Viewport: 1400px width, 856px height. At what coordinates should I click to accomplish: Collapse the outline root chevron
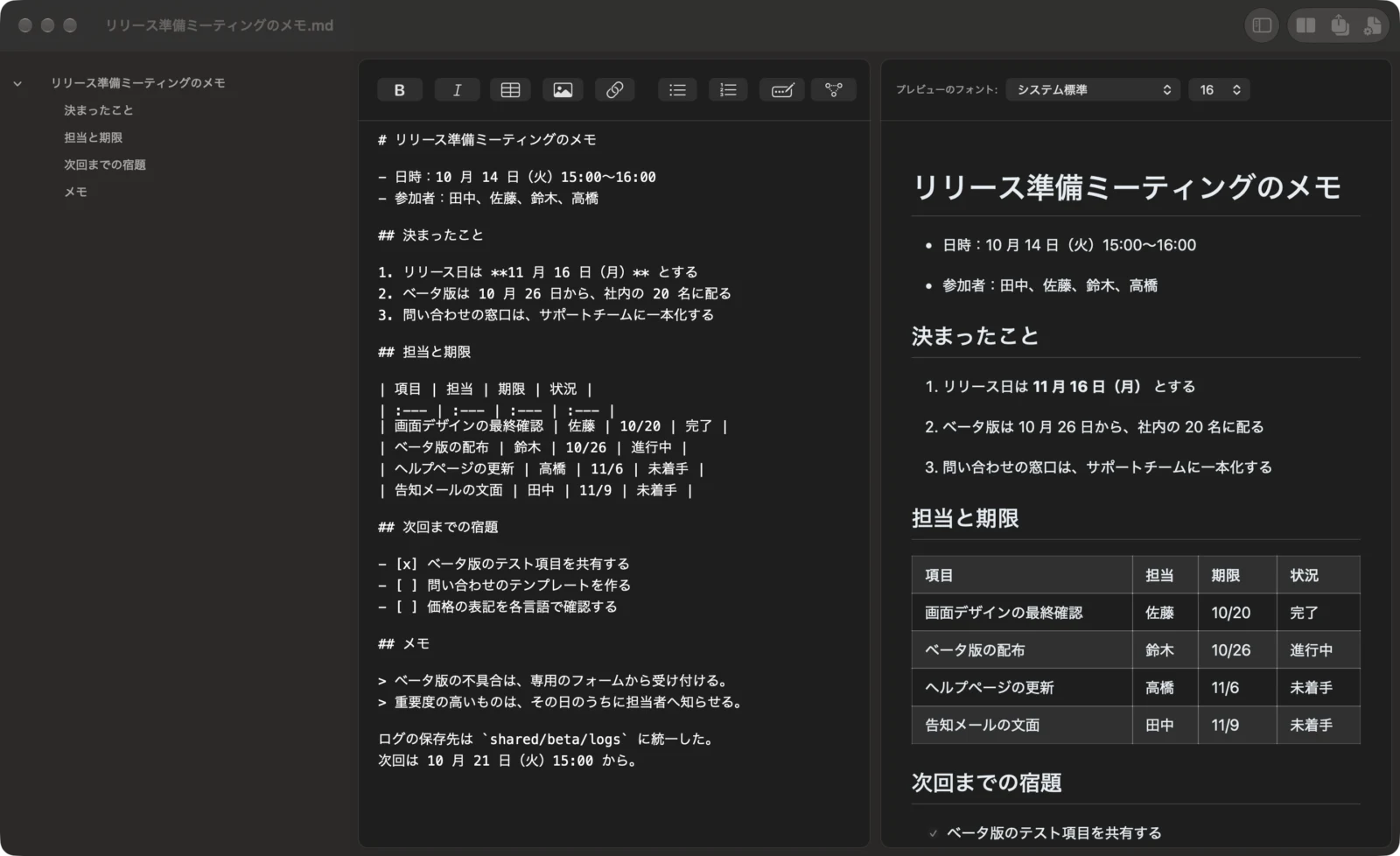(x=17, y=83)
